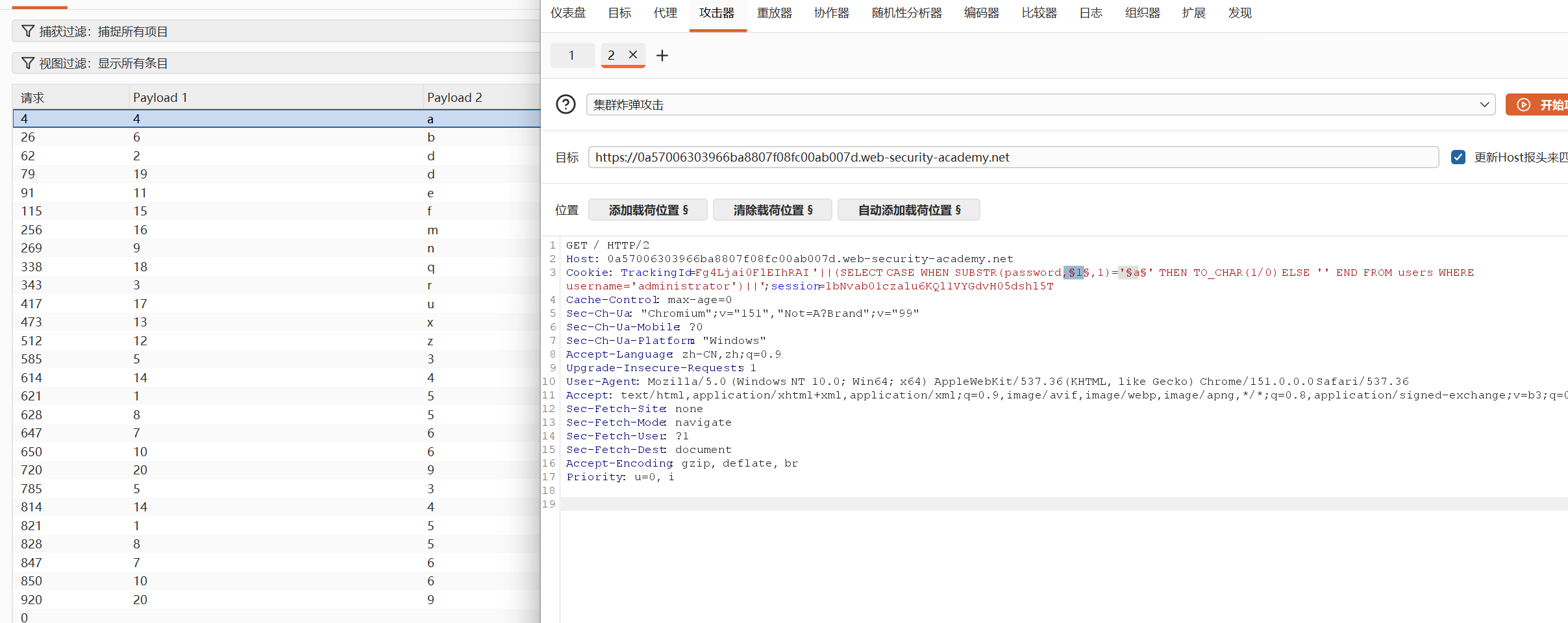Open the 目标 target tab
The width and height of the screenshot is (1568, 623).
pos(619,13)
